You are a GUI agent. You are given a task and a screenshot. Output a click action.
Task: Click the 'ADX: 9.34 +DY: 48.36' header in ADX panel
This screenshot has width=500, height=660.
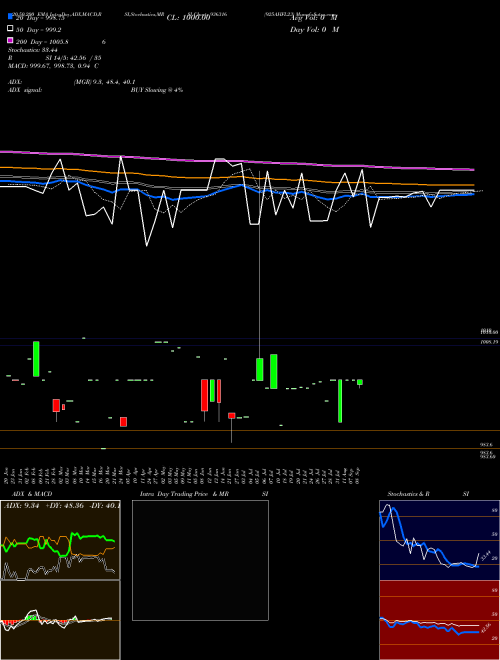pyautogui.click(x=44, y=506)
